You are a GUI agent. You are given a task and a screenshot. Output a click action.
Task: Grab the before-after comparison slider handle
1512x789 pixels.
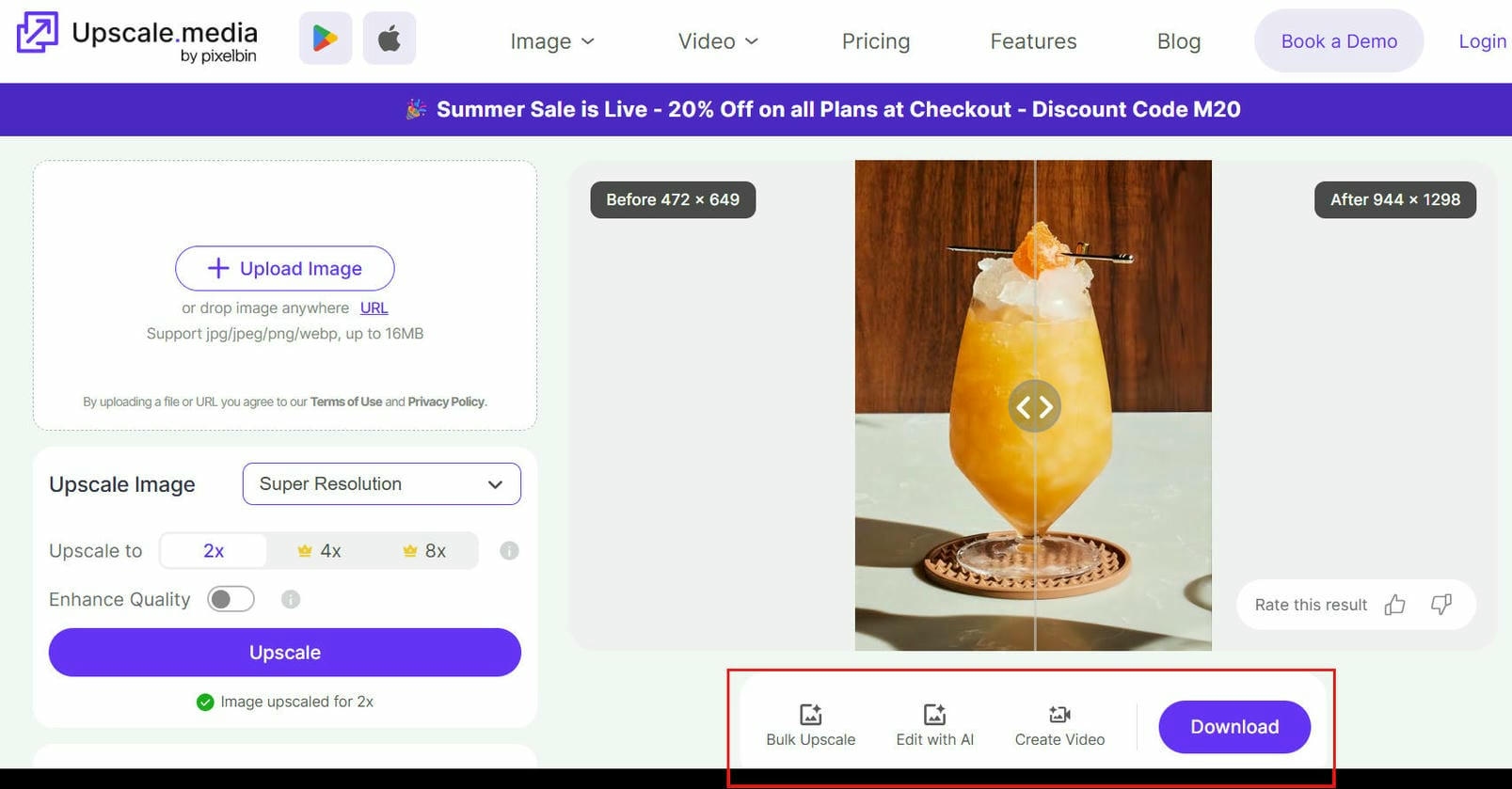(x=1035, y=406)
